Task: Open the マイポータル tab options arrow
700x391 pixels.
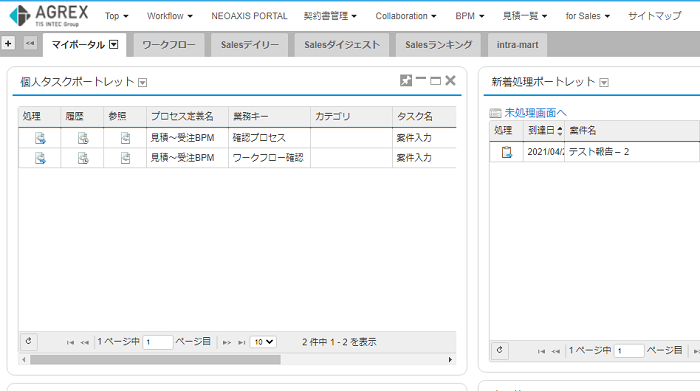Action: point(114,44)
